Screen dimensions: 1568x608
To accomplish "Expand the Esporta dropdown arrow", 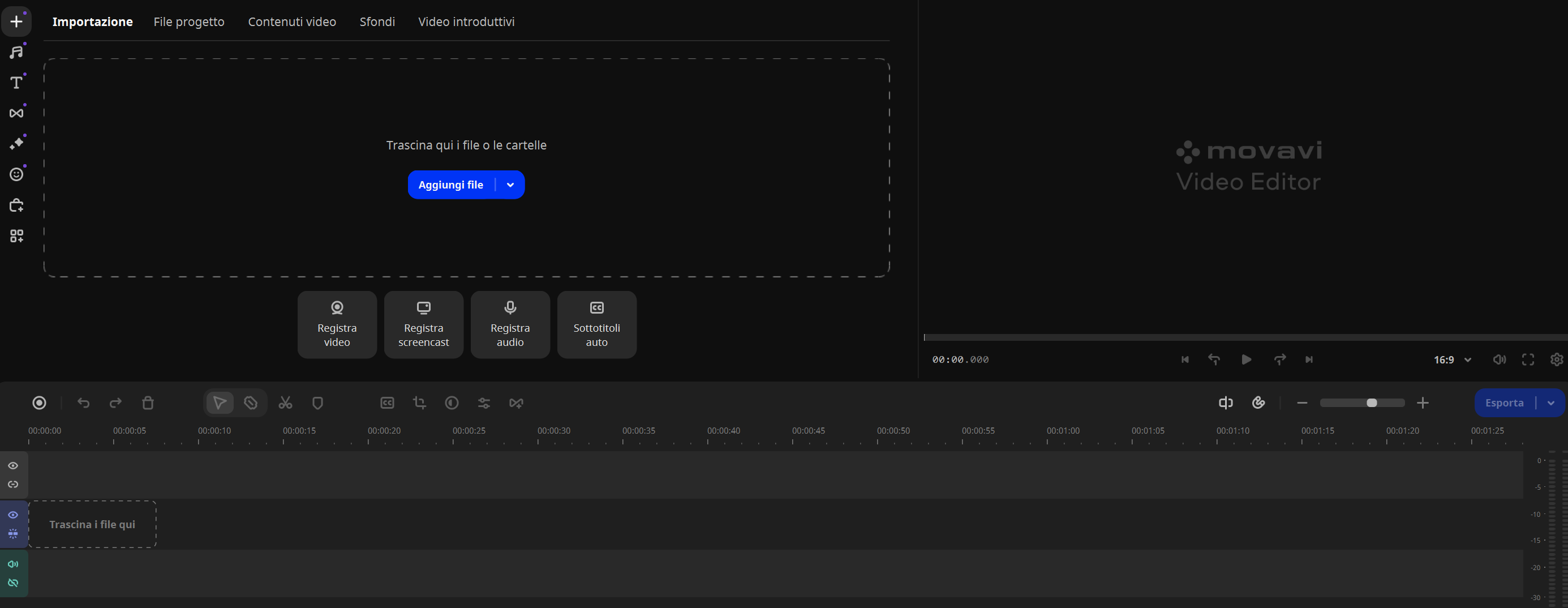I will tap(1551, 403).
